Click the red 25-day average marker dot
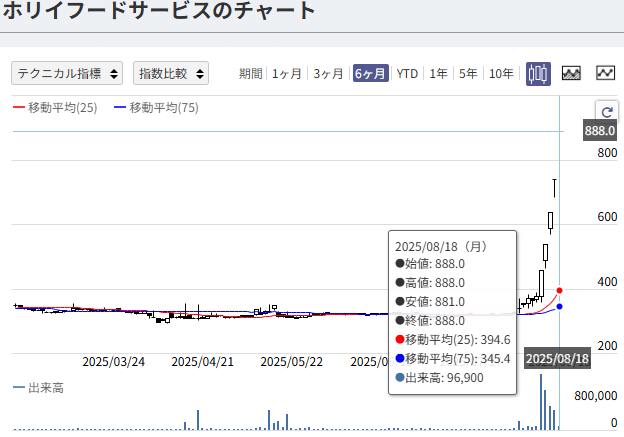 559,291
